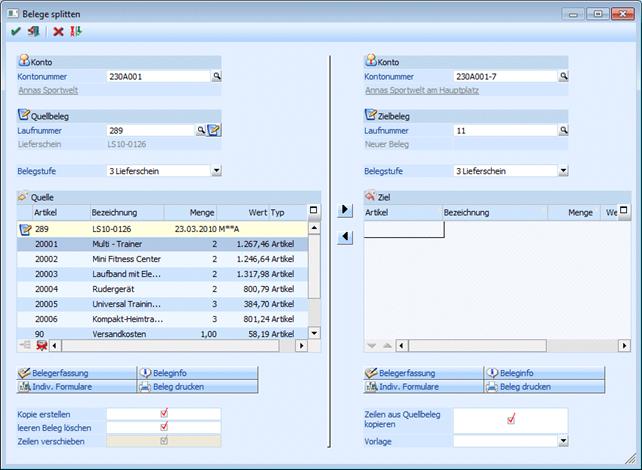This screenshot has height=470, width=642.
Task: Click the search icon next to target Kontonummer
Action: (x=563, y=76)
